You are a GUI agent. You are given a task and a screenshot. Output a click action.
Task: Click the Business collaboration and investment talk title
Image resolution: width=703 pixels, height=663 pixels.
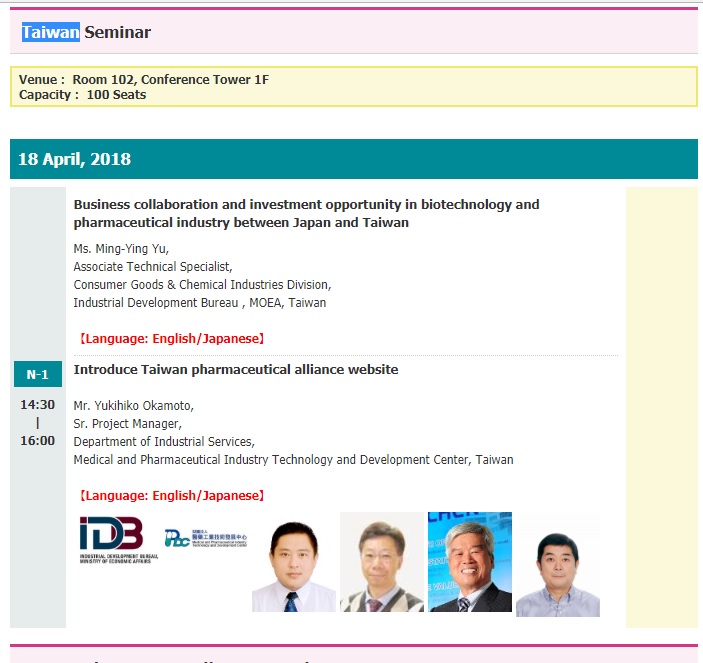tap(306, 213)
